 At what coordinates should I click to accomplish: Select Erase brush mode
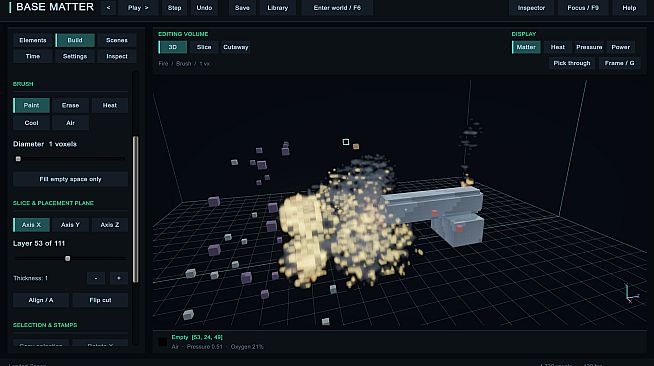click(x=70, y=105)
